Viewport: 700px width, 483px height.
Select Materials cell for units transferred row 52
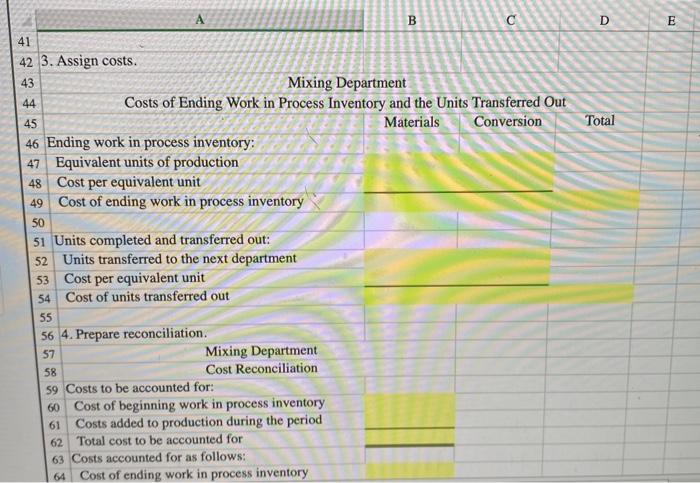(x=411, y=258)
